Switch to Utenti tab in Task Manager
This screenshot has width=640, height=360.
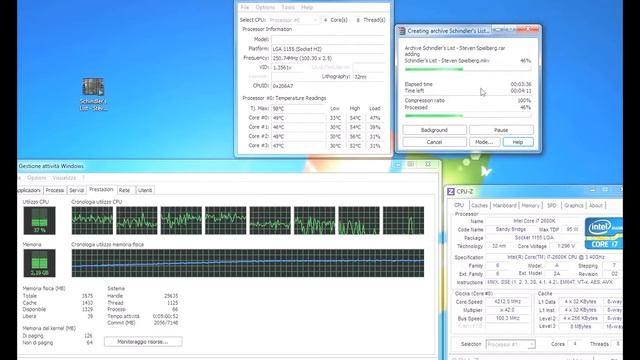coord(145,190)
